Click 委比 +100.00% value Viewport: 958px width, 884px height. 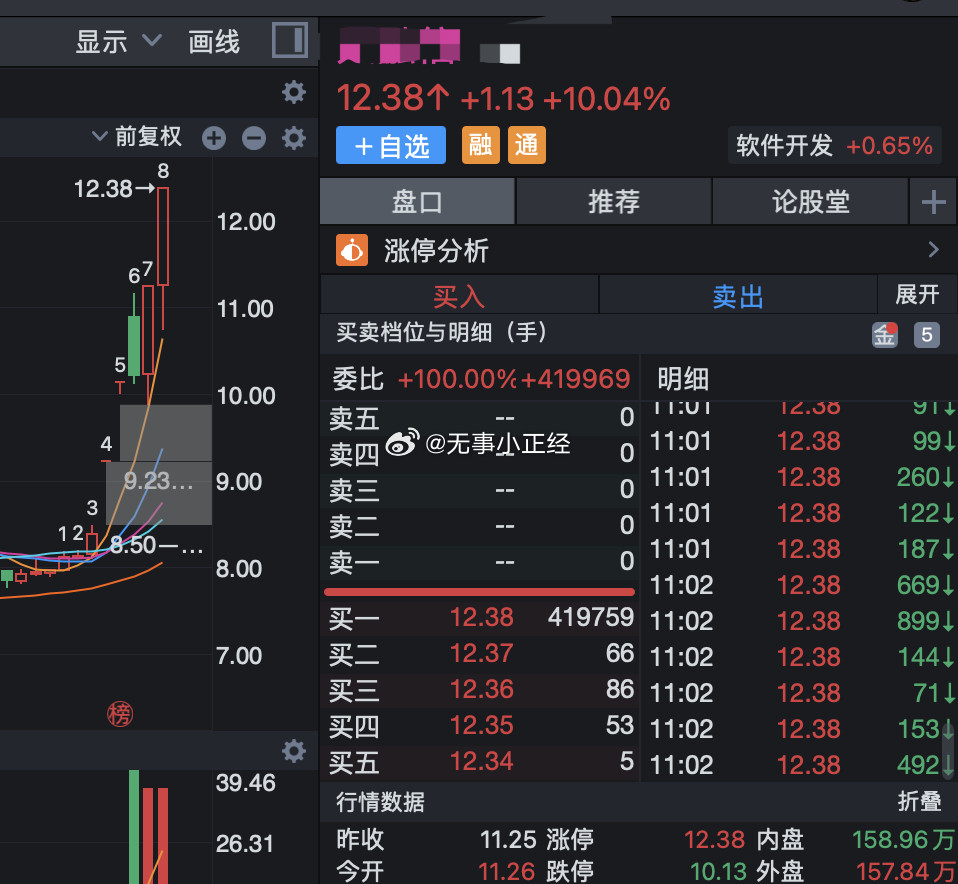(457, 379)
